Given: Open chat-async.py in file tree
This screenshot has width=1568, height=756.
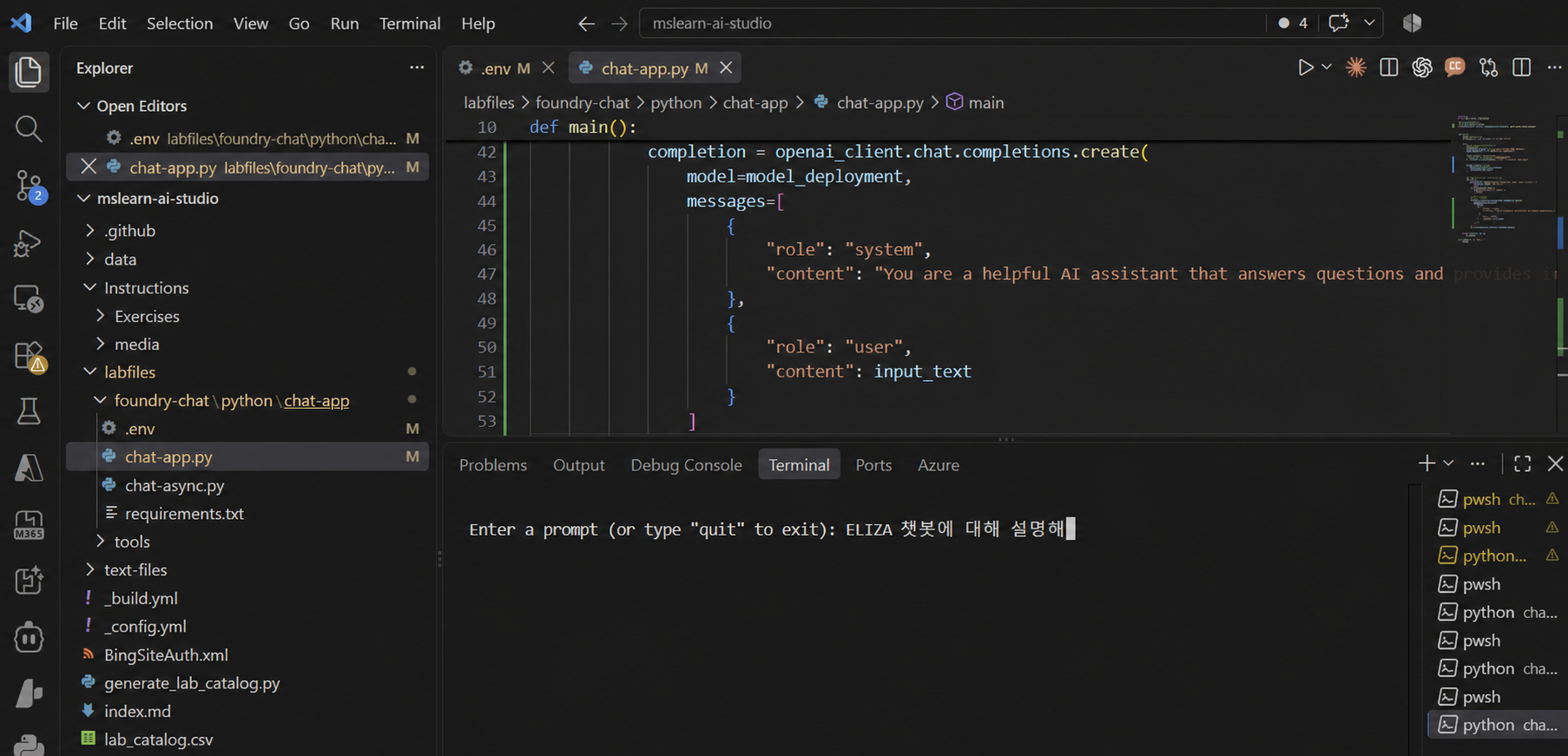Looking at the screenshot, I should pyautogui.click(x=175, y=485).
